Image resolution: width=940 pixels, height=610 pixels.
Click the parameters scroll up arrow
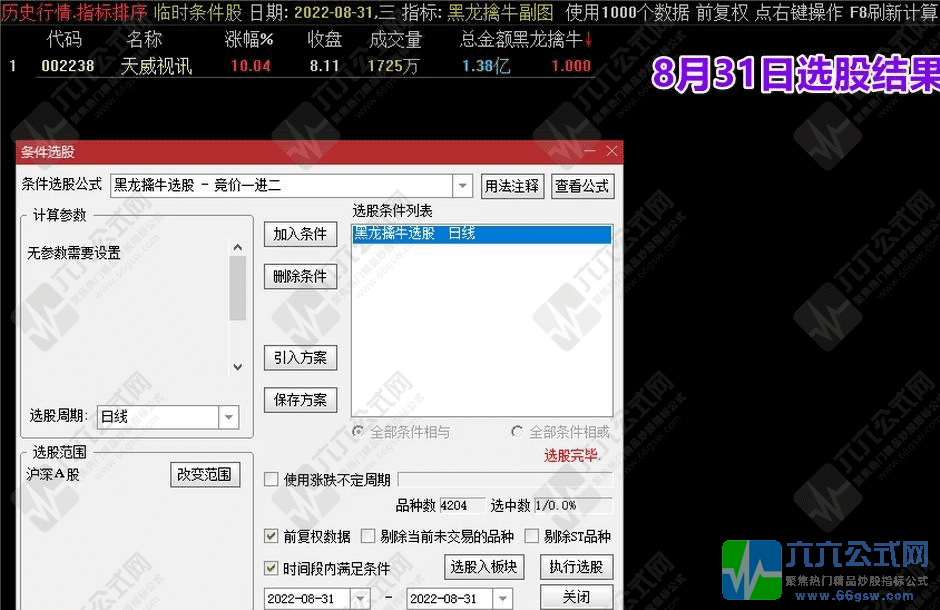(238, 247)
